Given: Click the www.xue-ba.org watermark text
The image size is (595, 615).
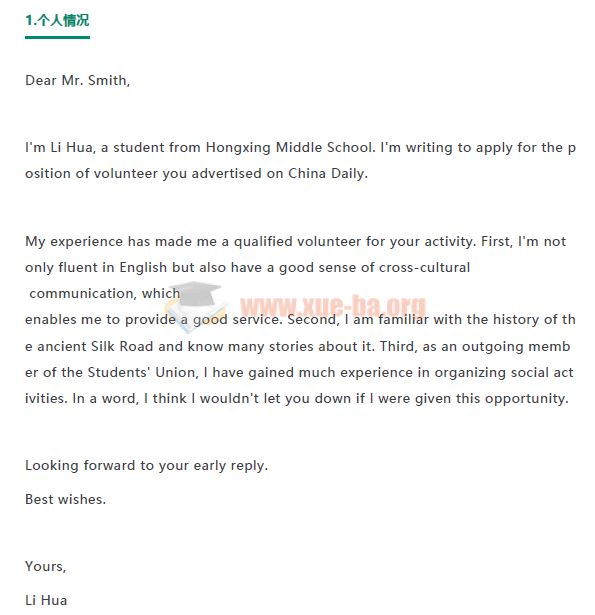Looking at the screenshot, I should (333, 306).
